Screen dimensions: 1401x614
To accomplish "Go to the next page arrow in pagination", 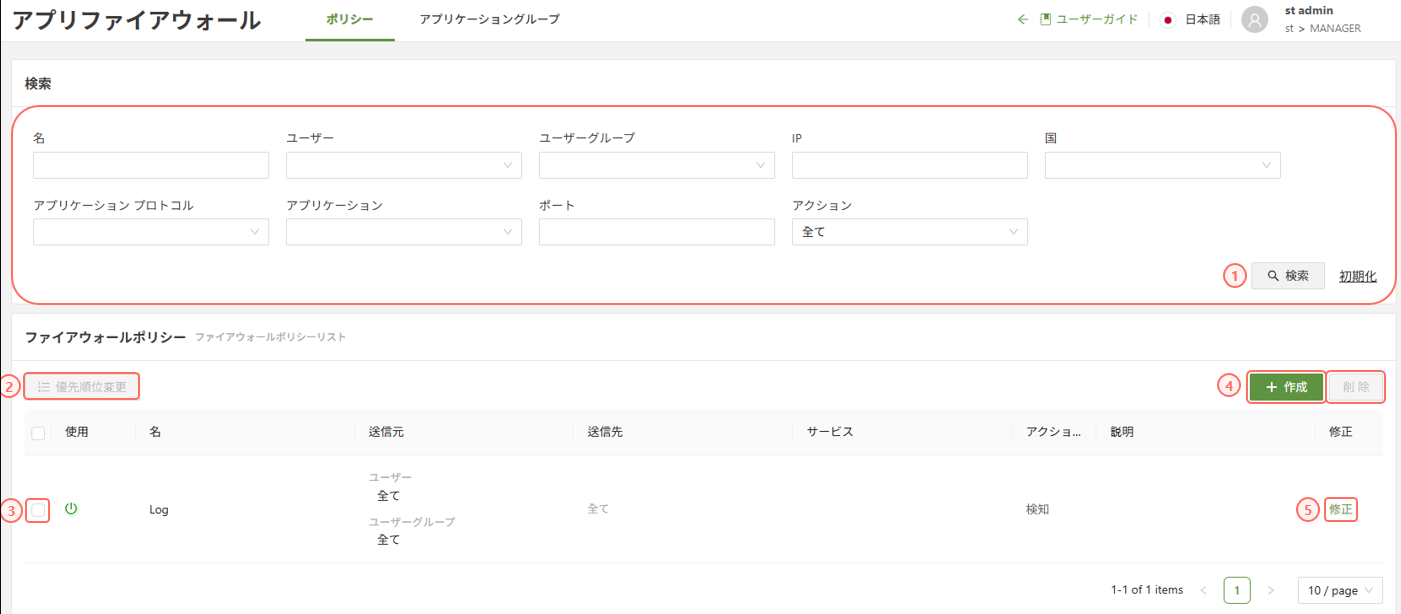I will (x=1271, y=590).
